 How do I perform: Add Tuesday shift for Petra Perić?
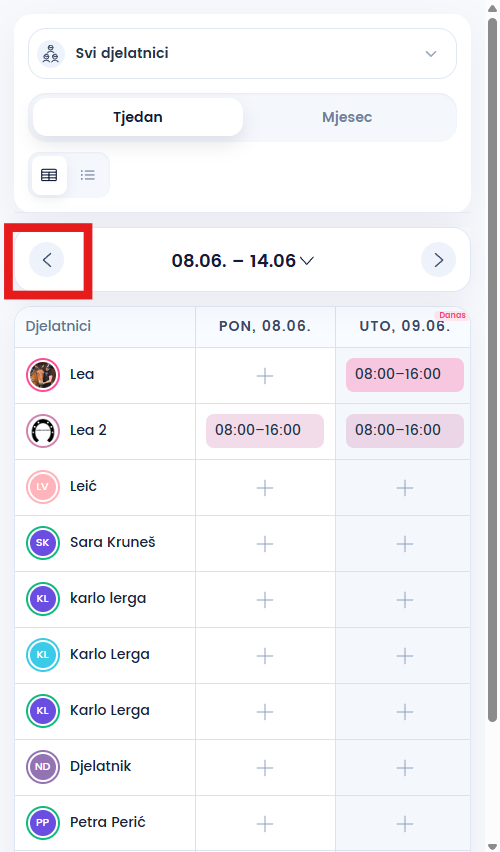[x=405, y=824]
